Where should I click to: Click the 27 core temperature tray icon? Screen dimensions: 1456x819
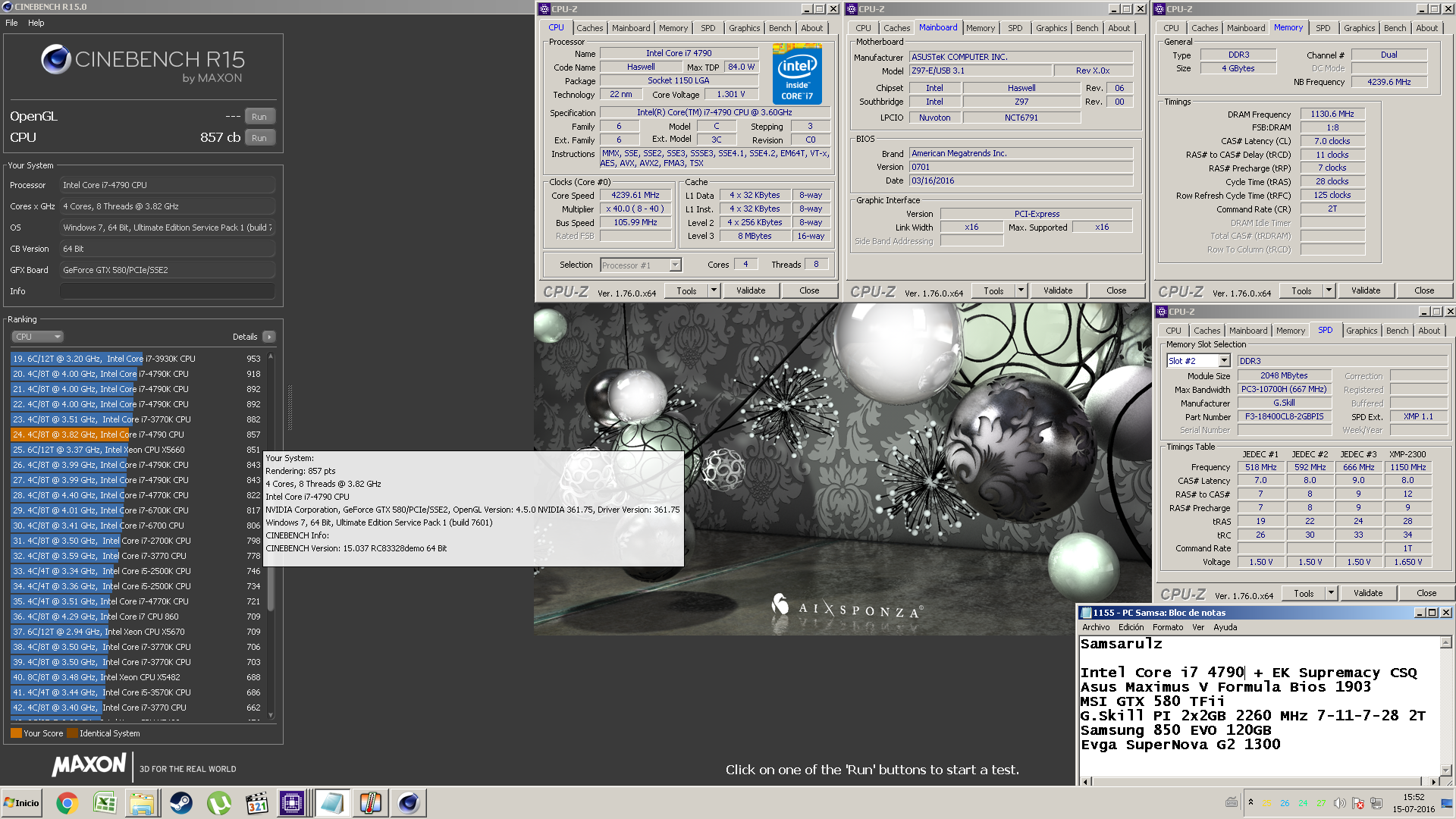click(x=1321, y=804)
